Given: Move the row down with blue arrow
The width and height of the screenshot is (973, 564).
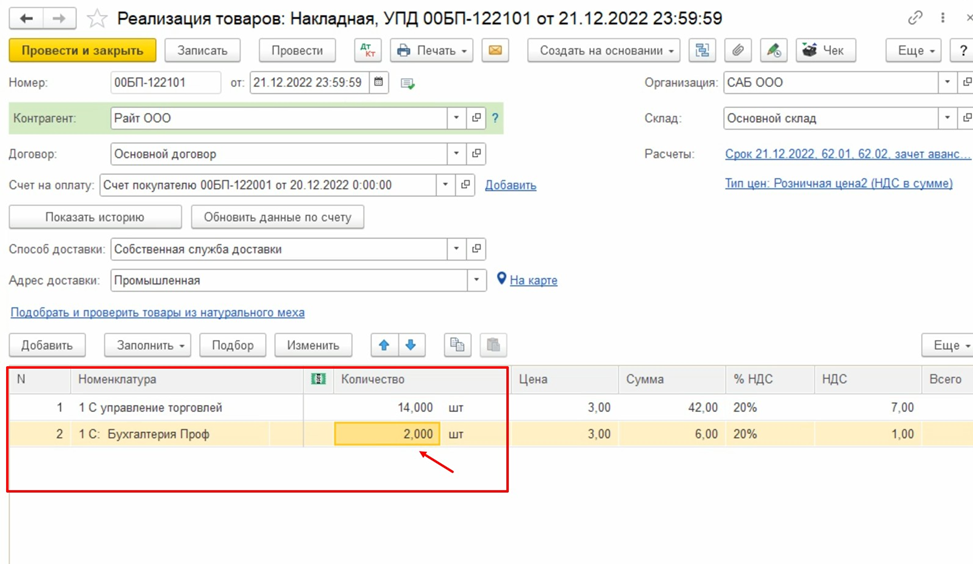Looking at the screenshot, I should tap(411, 345).
